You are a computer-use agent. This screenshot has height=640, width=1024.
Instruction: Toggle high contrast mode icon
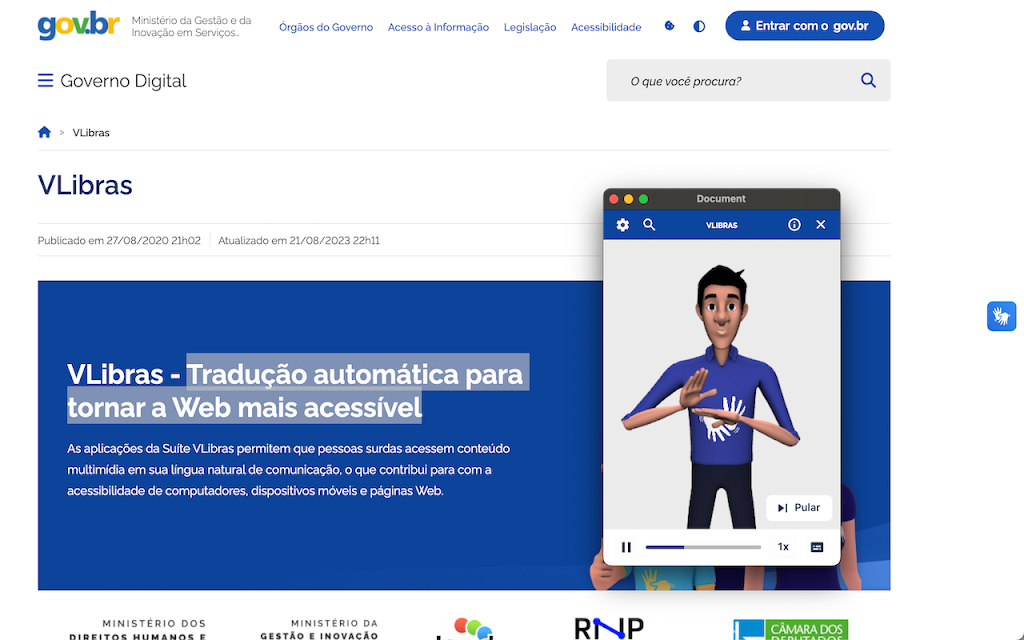pos(699,26)
